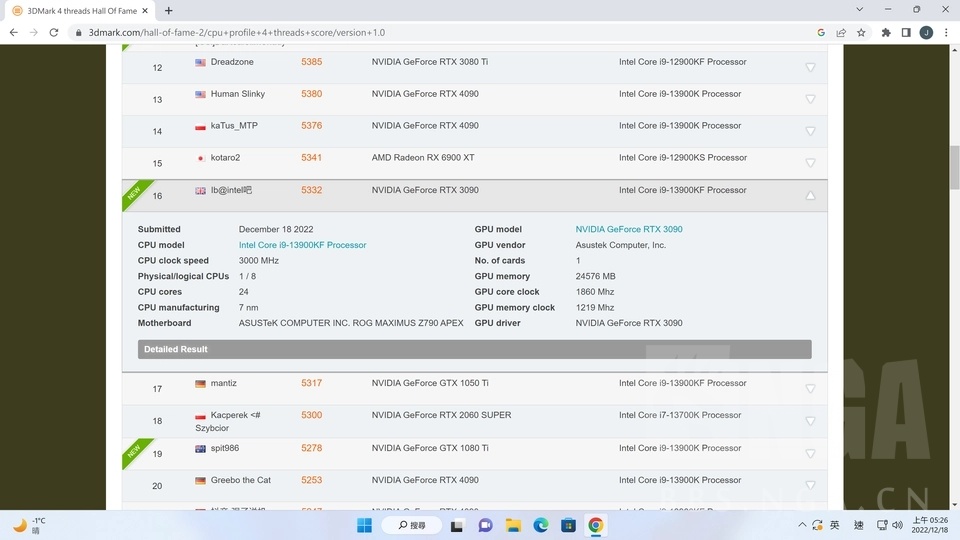Open the Intel Core i9-13900KF Processor link
The image size is (960, 540).
pos(302,245)
